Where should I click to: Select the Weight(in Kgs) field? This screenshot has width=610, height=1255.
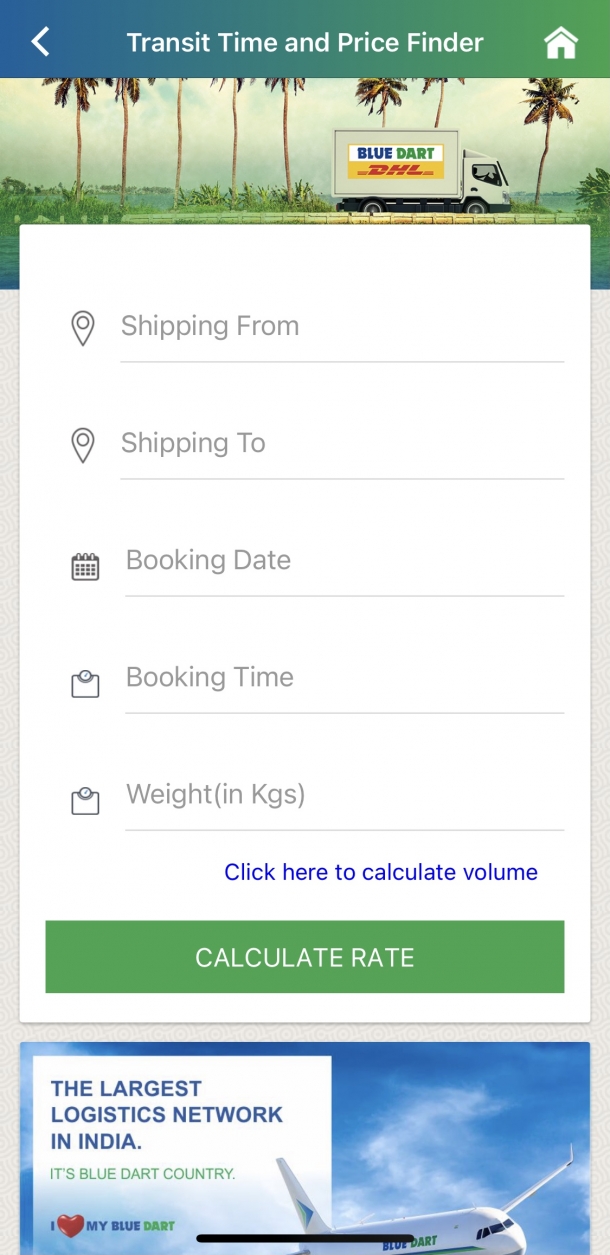click(342, 795)
